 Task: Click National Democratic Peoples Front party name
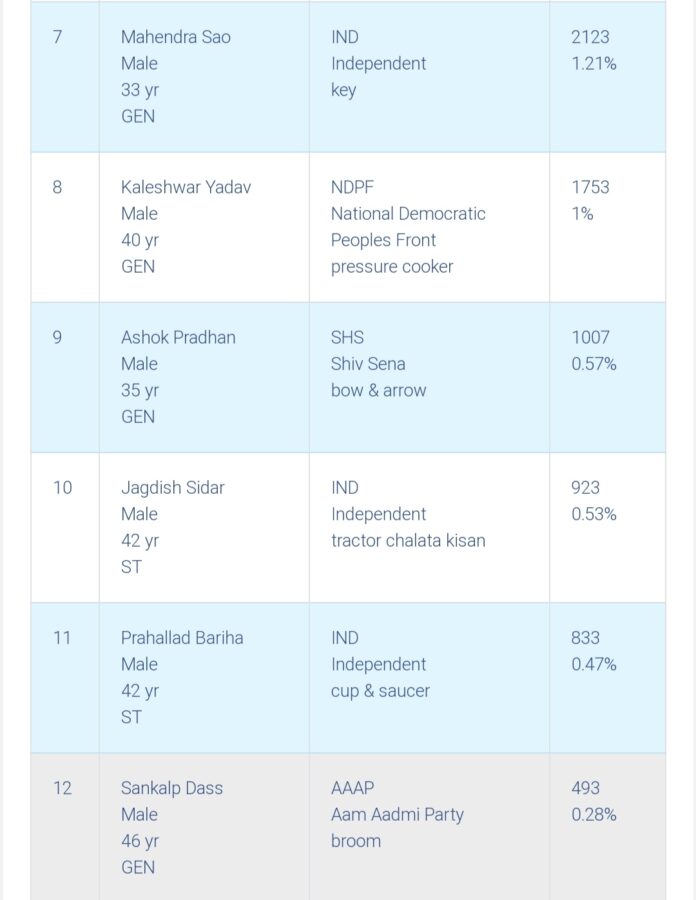(408, 227)
